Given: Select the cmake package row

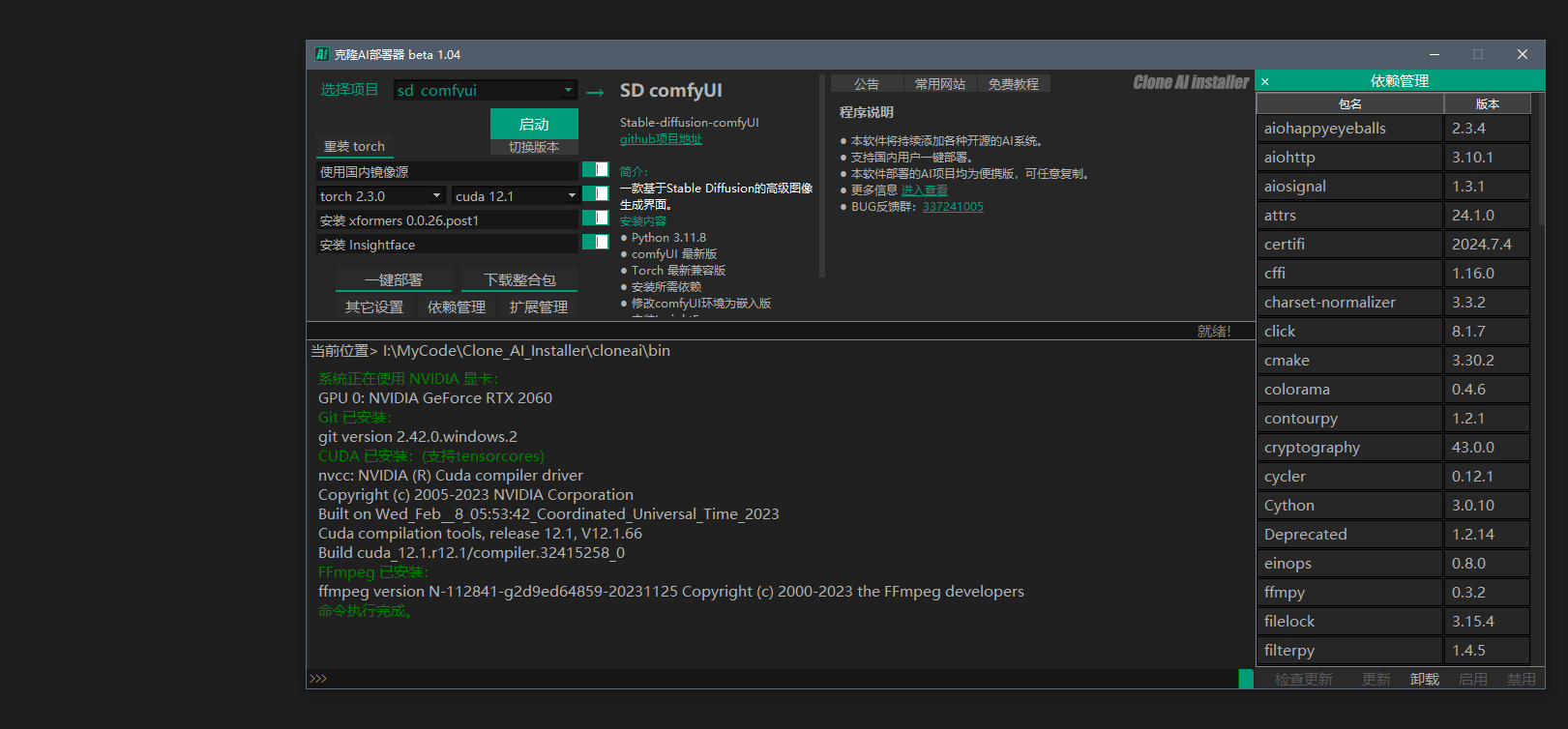Looking at the screenshot, I should coord(1394,361).
